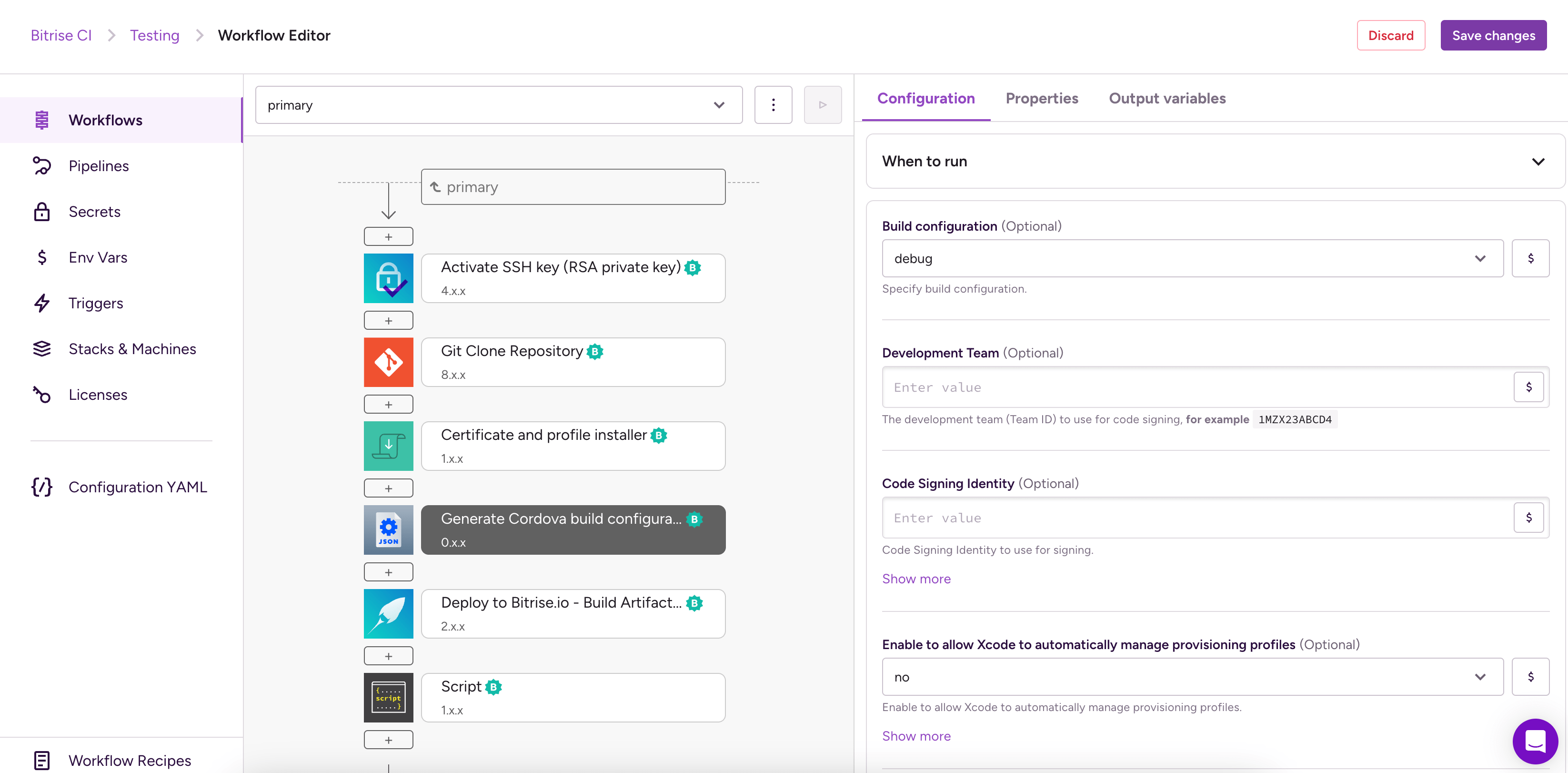Click the Save changes button
The image size is (1568, 773).
point(1493,35)
